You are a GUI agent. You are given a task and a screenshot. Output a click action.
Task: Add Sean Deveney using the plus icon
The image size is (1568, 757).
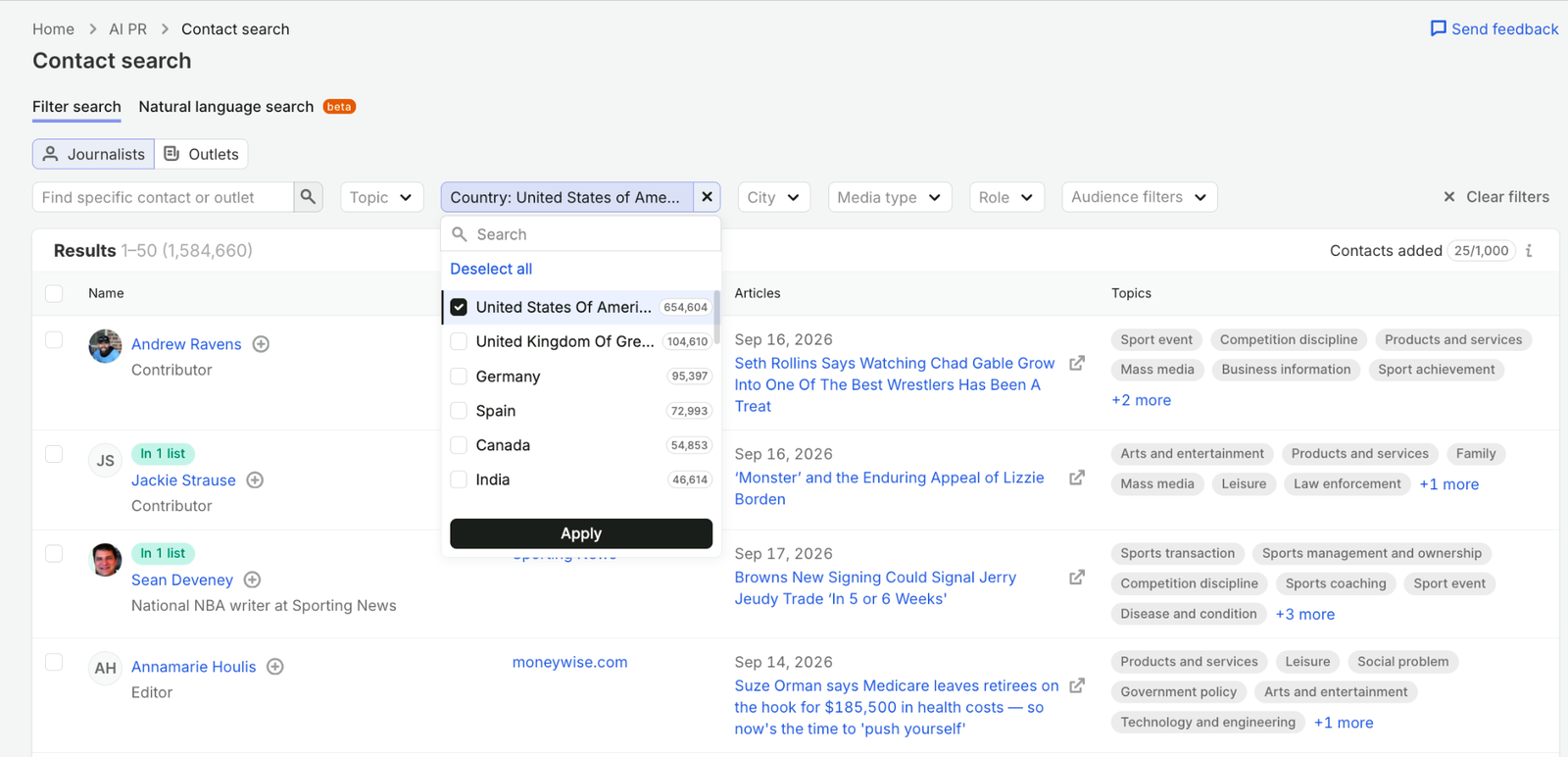point(252,580)
